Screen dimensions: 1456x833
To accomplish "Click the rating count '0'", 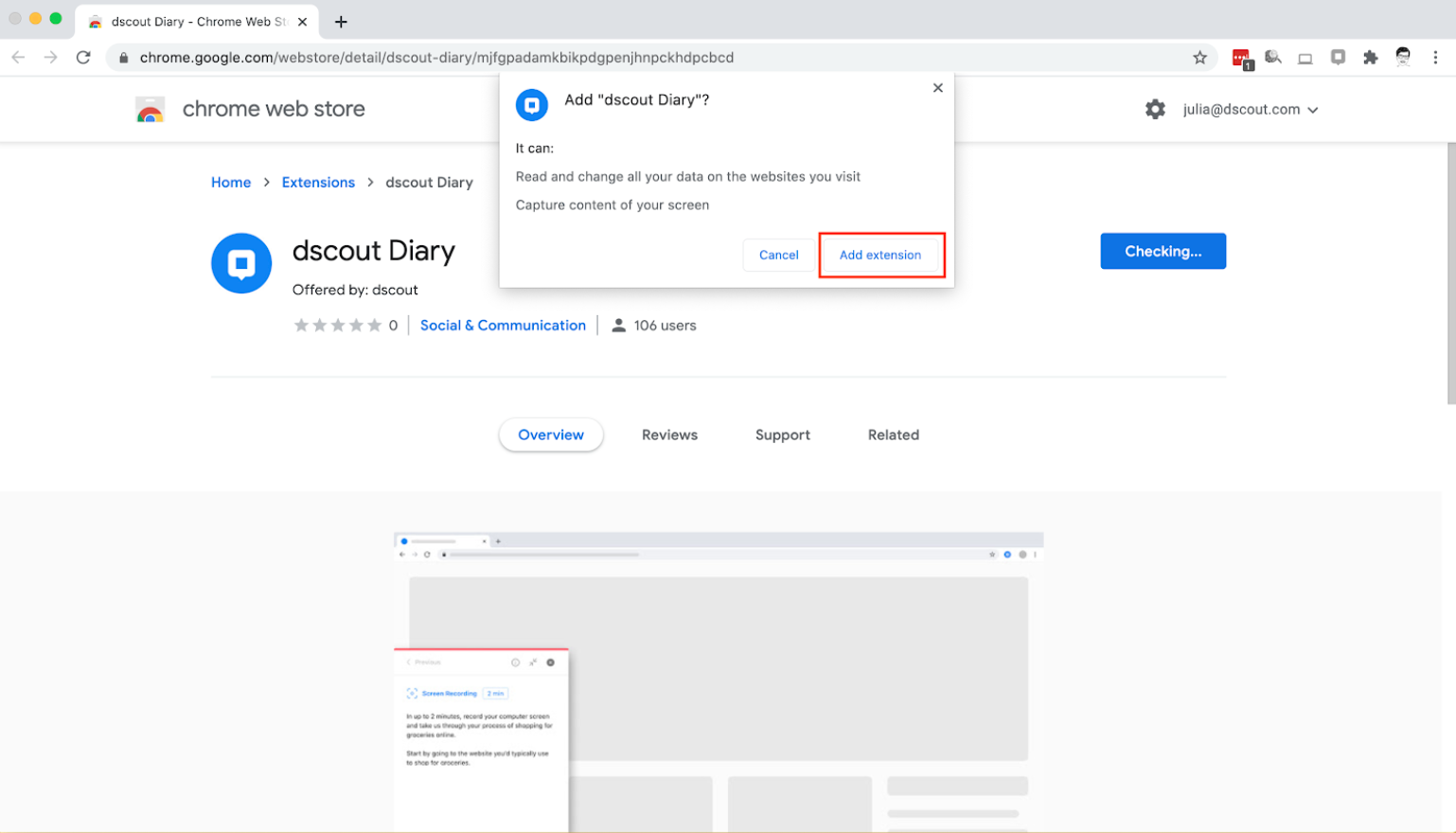I will tap(393, 326).
